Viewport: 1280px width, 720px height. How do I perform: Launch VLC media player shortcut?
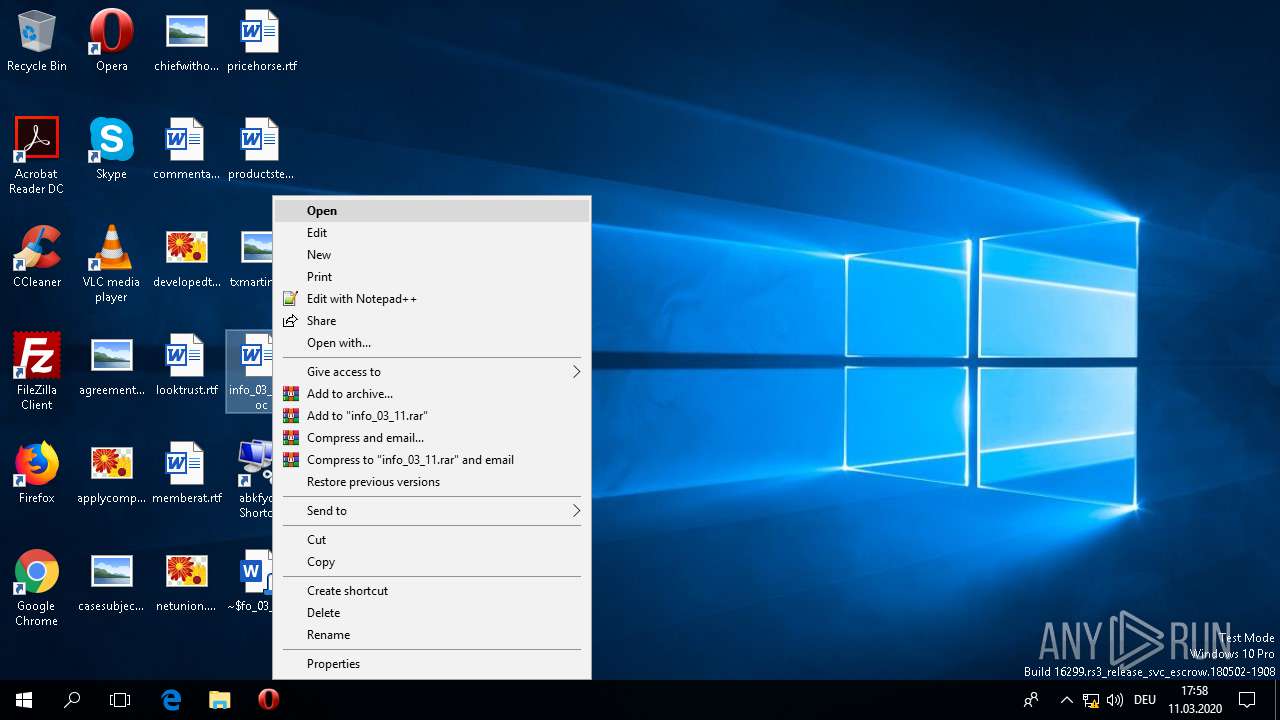[x=112, y=264]
